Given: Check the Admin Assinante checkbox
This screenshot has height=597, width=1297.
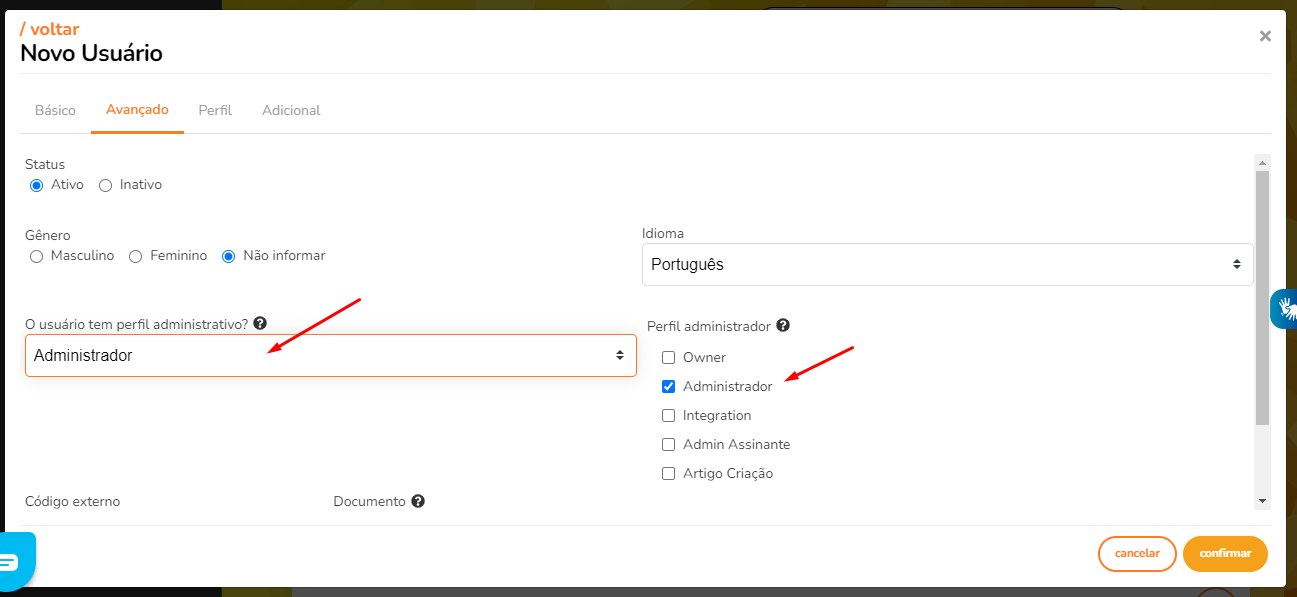Looking at the screenshot, I should click(669, 444).
